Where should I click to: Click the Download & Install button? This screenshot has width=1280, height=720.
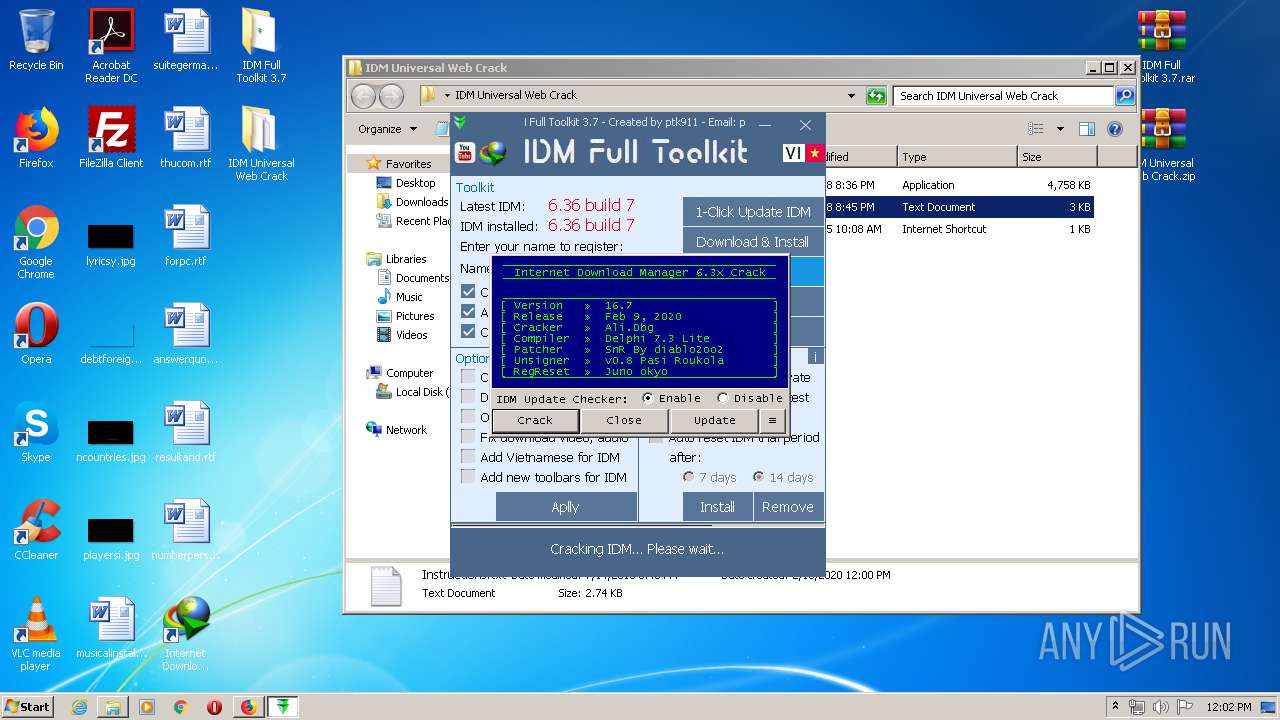[753, 242]
